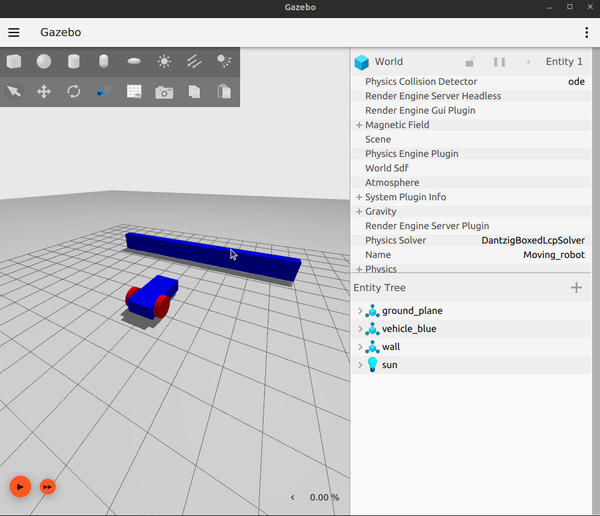The image size is (600, 516).
Task: Open the three-dot plugins menu
Action: click(587, 33)
